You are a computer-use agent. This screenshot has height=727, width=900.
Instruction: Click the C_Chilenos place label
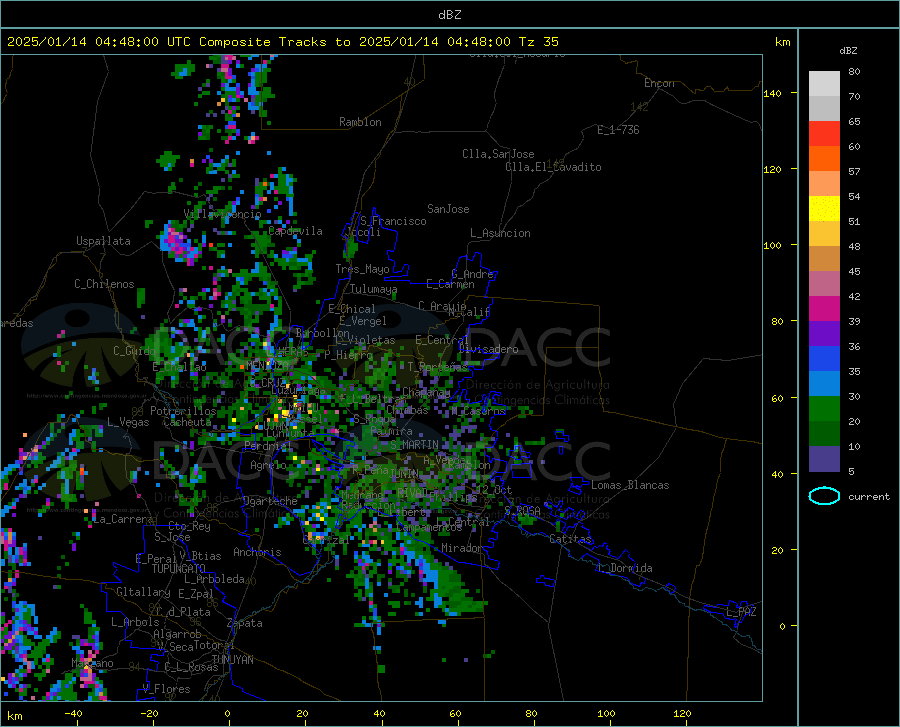point(104,284)
